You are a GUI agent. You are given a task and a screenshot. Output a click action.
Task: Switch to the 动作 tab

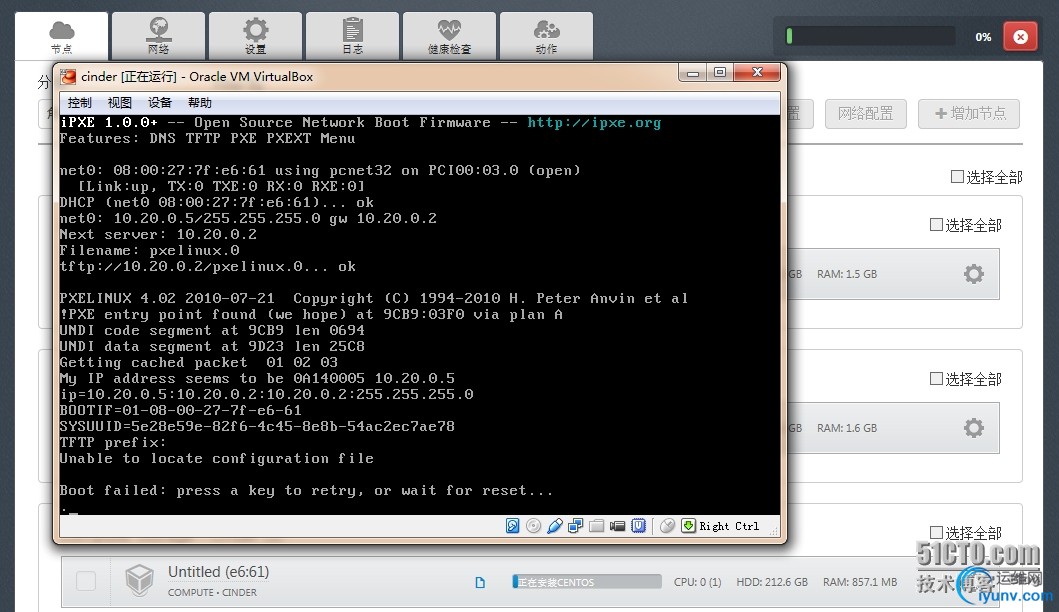tap(546, 36)
